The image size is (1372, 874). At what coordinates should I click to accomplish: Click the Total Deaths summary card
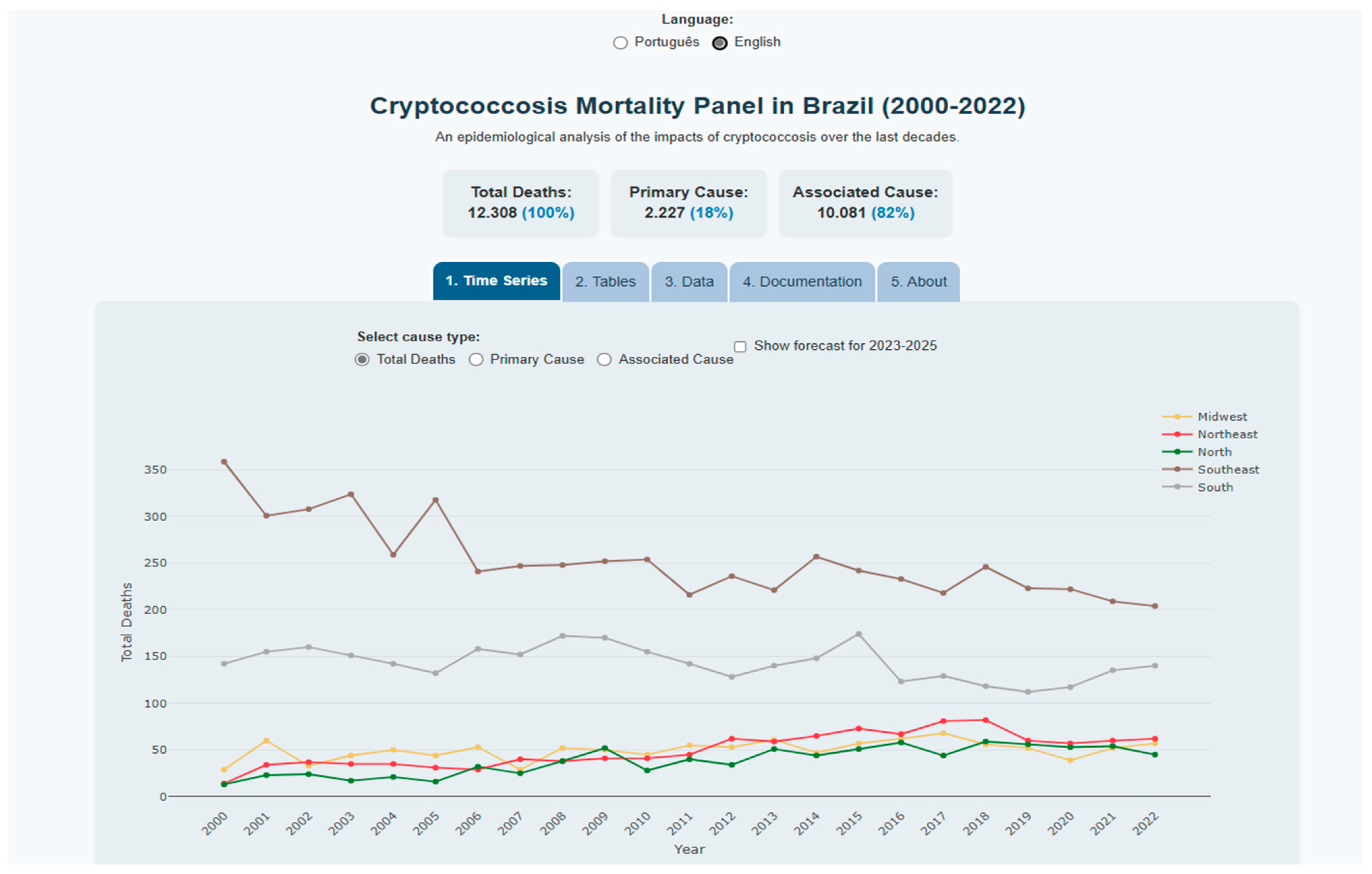pyautogui.click(x=521, y=203)
